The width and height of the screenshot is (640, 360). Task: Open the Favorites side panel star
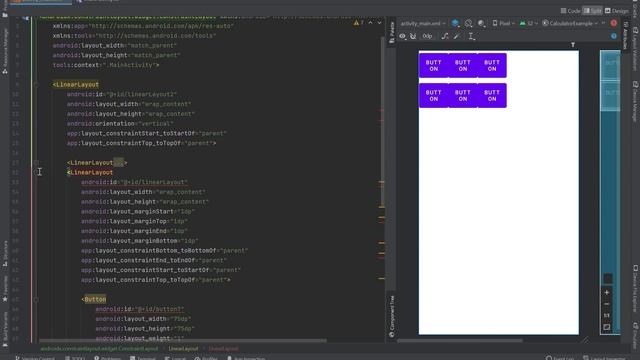tap(5, 289)
